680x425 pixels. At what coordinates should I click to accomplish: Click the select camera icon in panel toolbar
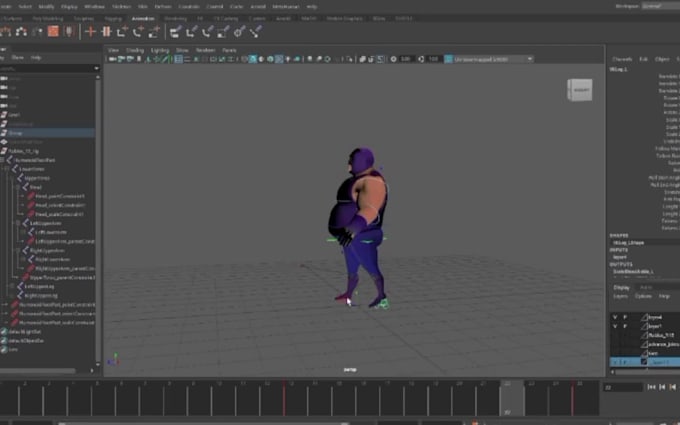(x=112, y=59)
